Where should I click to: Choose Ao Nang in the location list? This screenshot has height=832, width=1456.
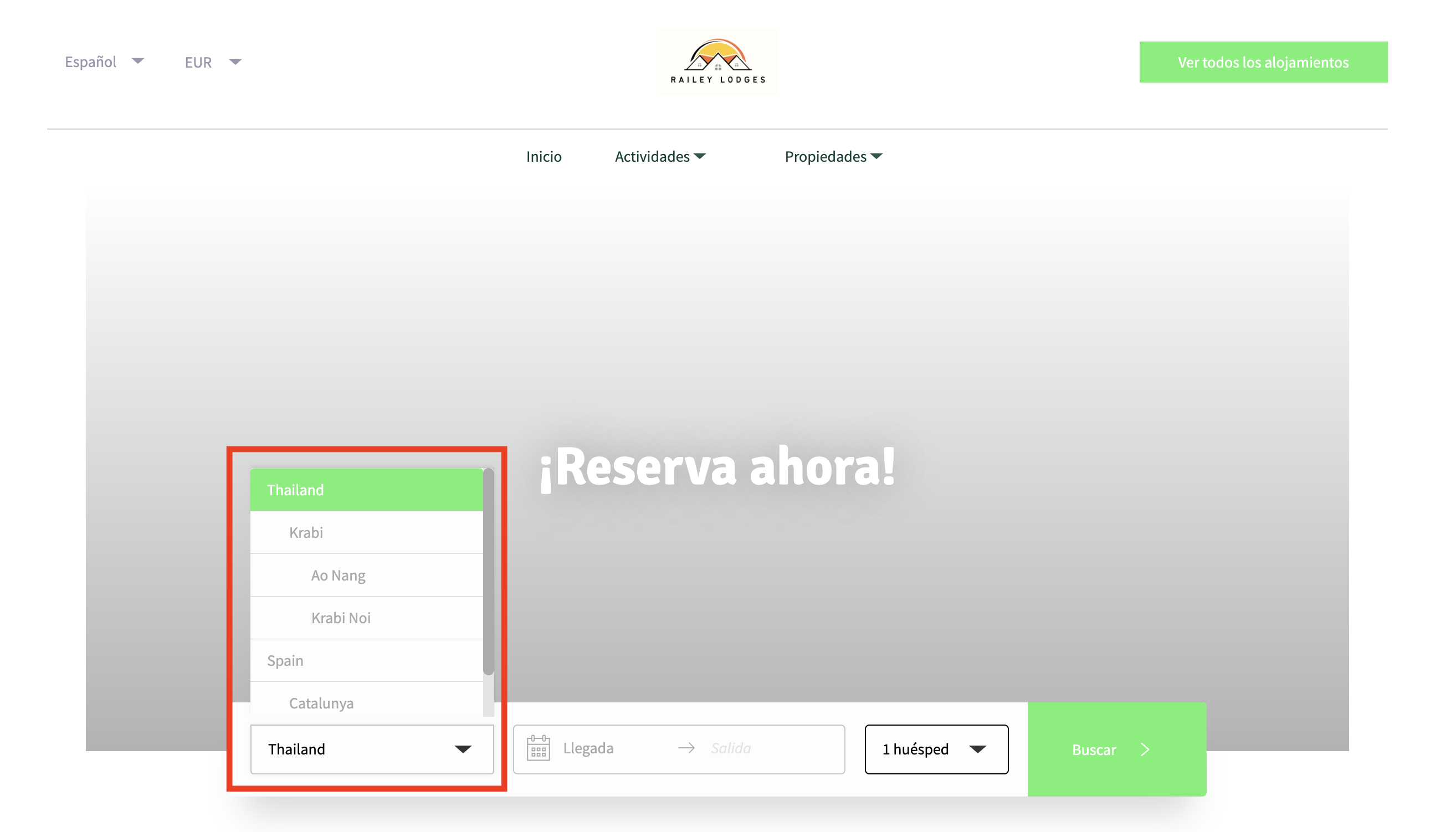coord(366,576)
